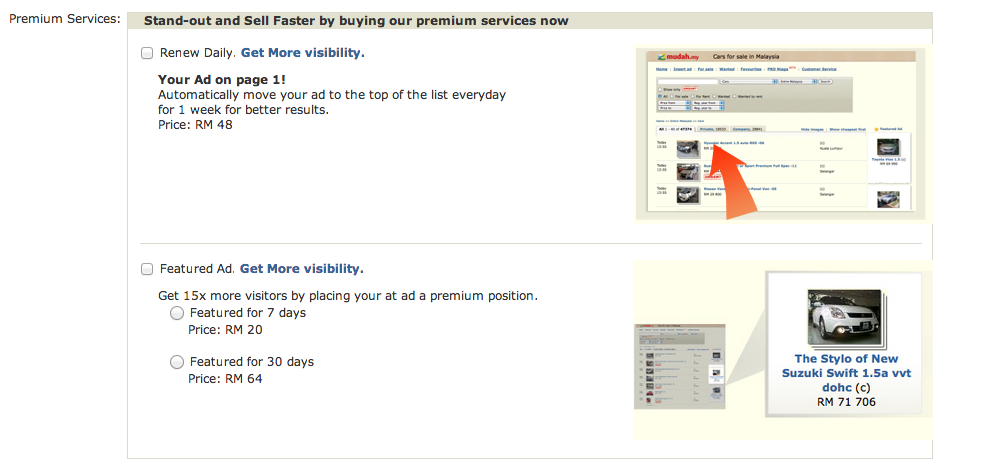Open Get More visibility link beside Renew Daily
This screenshot has height=476, width=983.
302,53
